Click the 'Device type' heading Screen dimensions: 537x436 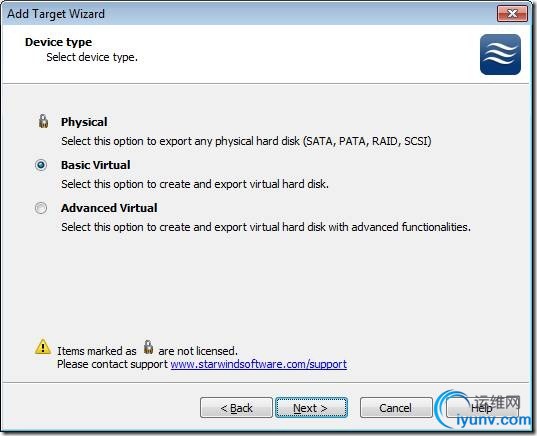[x=59, y=42]
